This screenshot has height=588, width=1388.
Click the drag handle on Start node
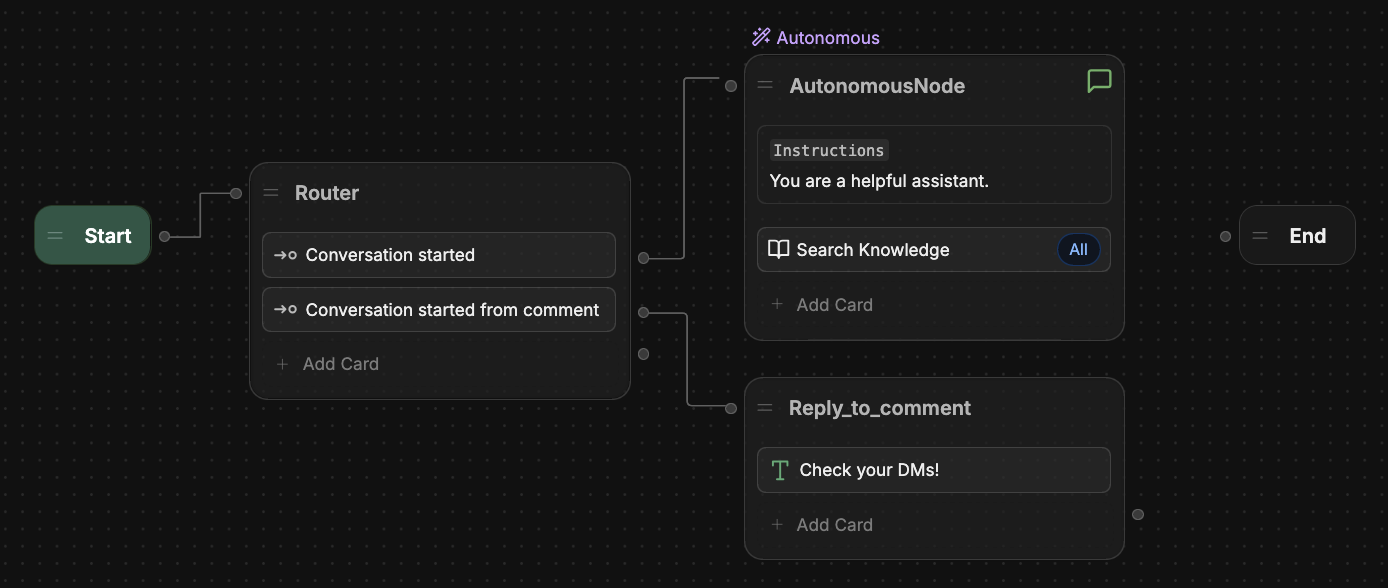coord(55,236)
